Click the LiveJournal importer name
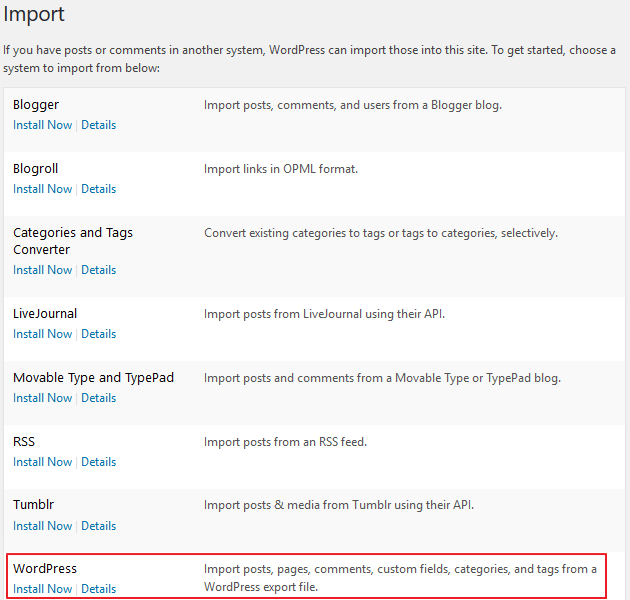The height and width of the screenshot is (600, 630). point(45,313)
